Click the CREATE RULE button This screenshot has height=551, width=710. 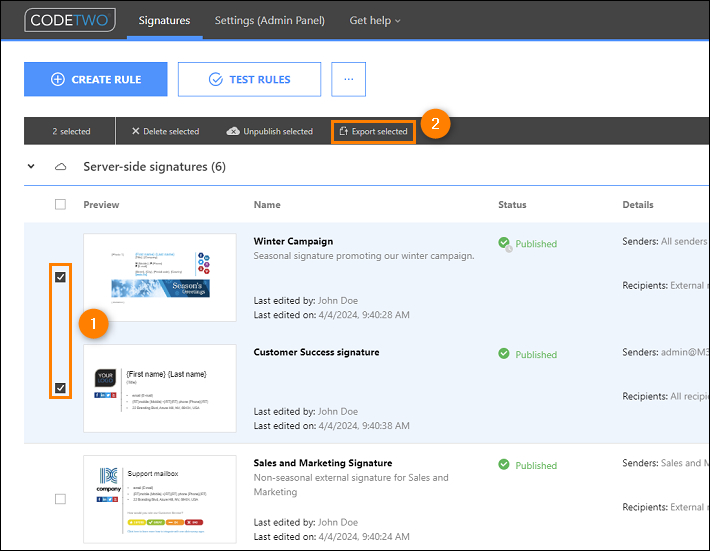(x=96, y=79)
